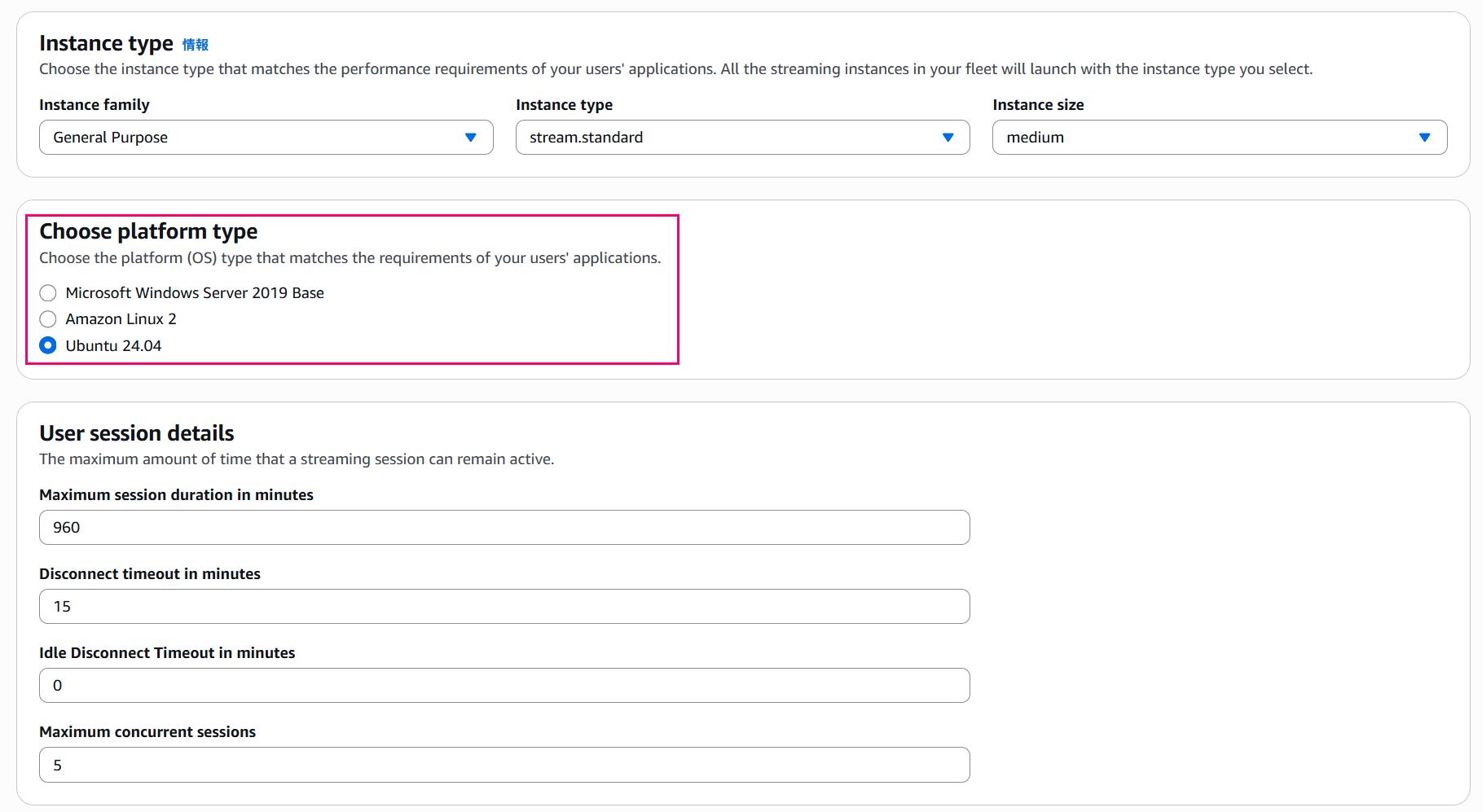Click the User session details heading

point(136,433)
